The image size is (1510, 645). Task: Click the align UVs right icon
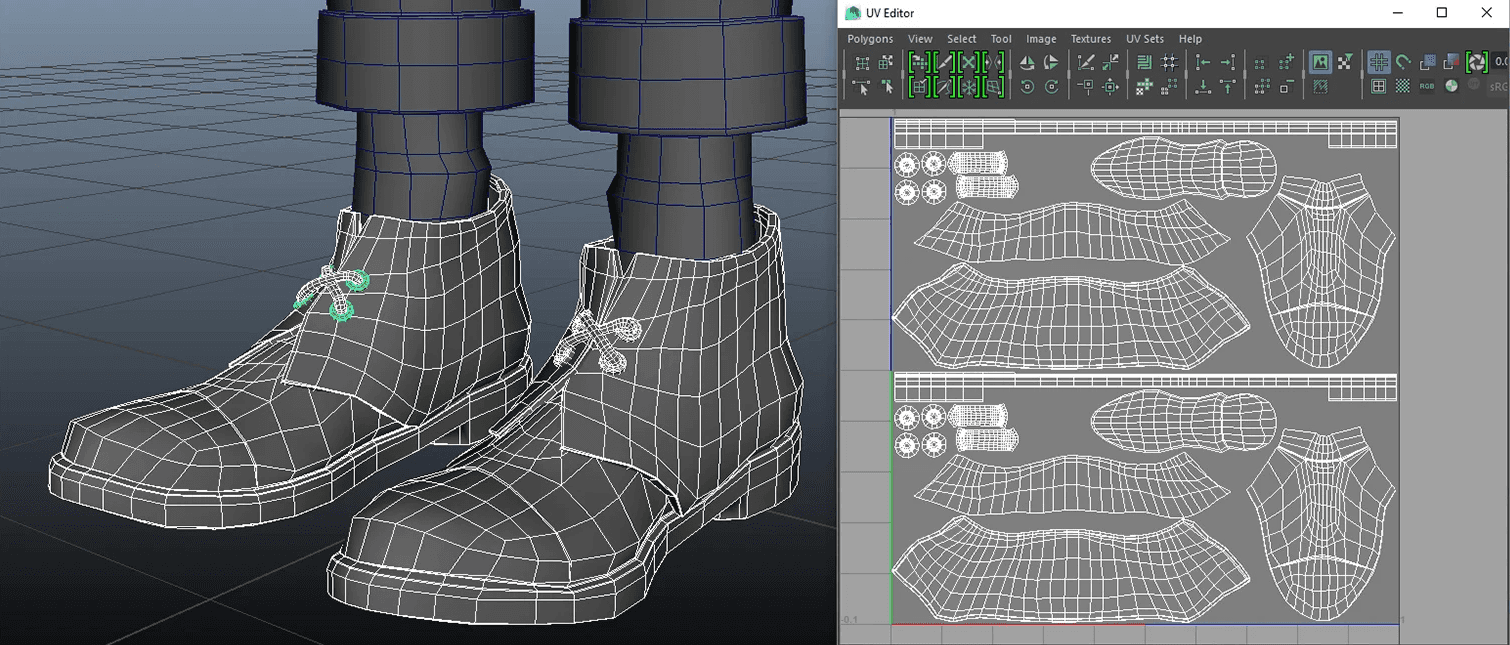[1228, 63]
